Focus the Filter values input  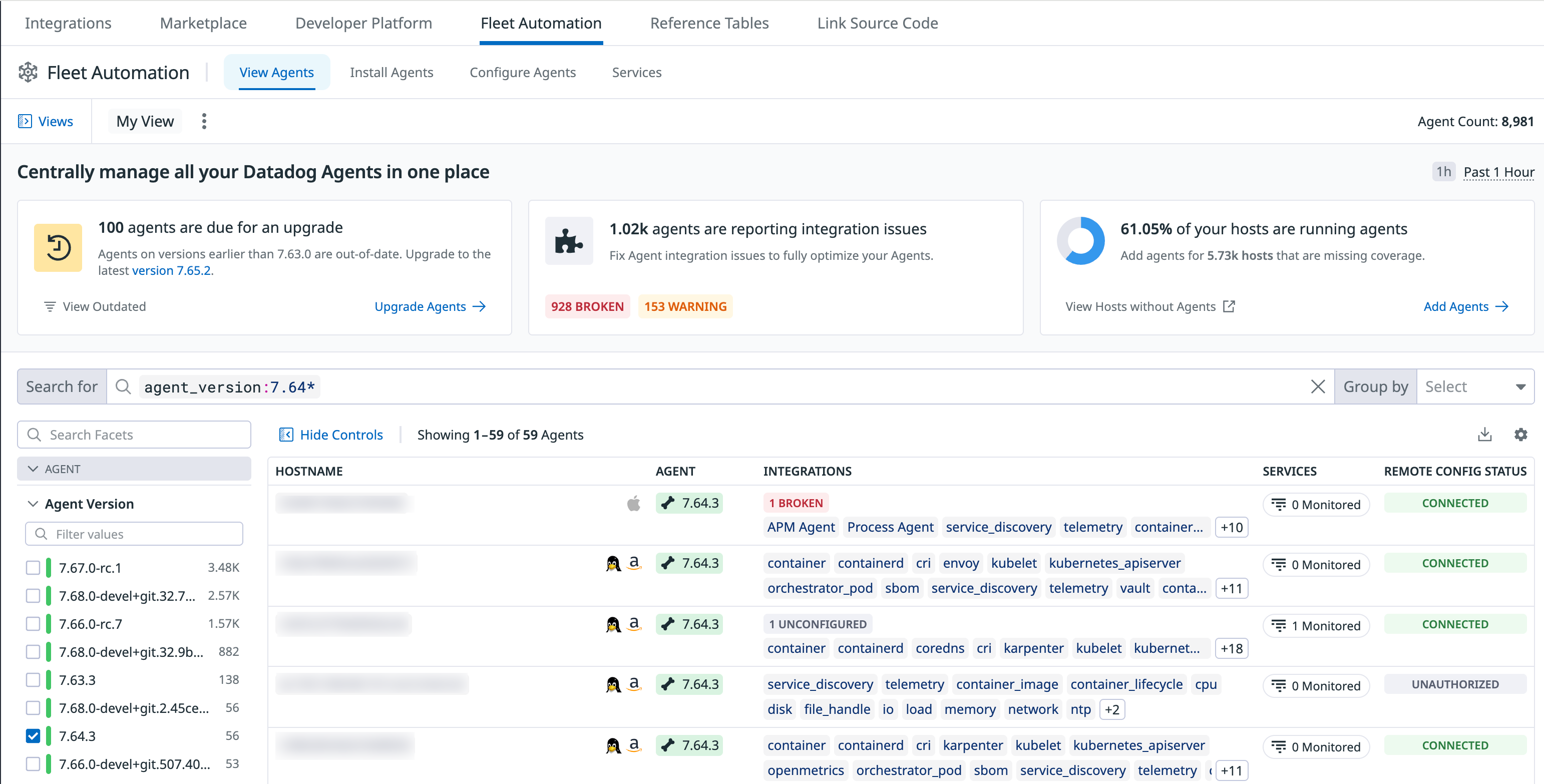(134, 534)
